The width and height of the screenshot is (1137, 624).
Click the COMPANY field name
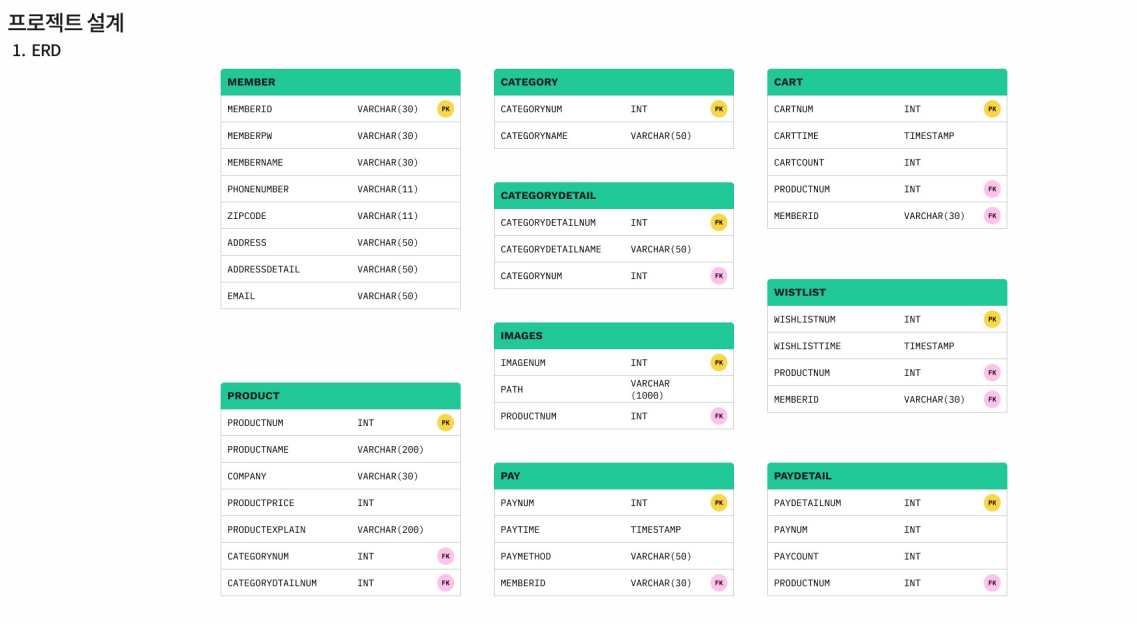point(247,476)
